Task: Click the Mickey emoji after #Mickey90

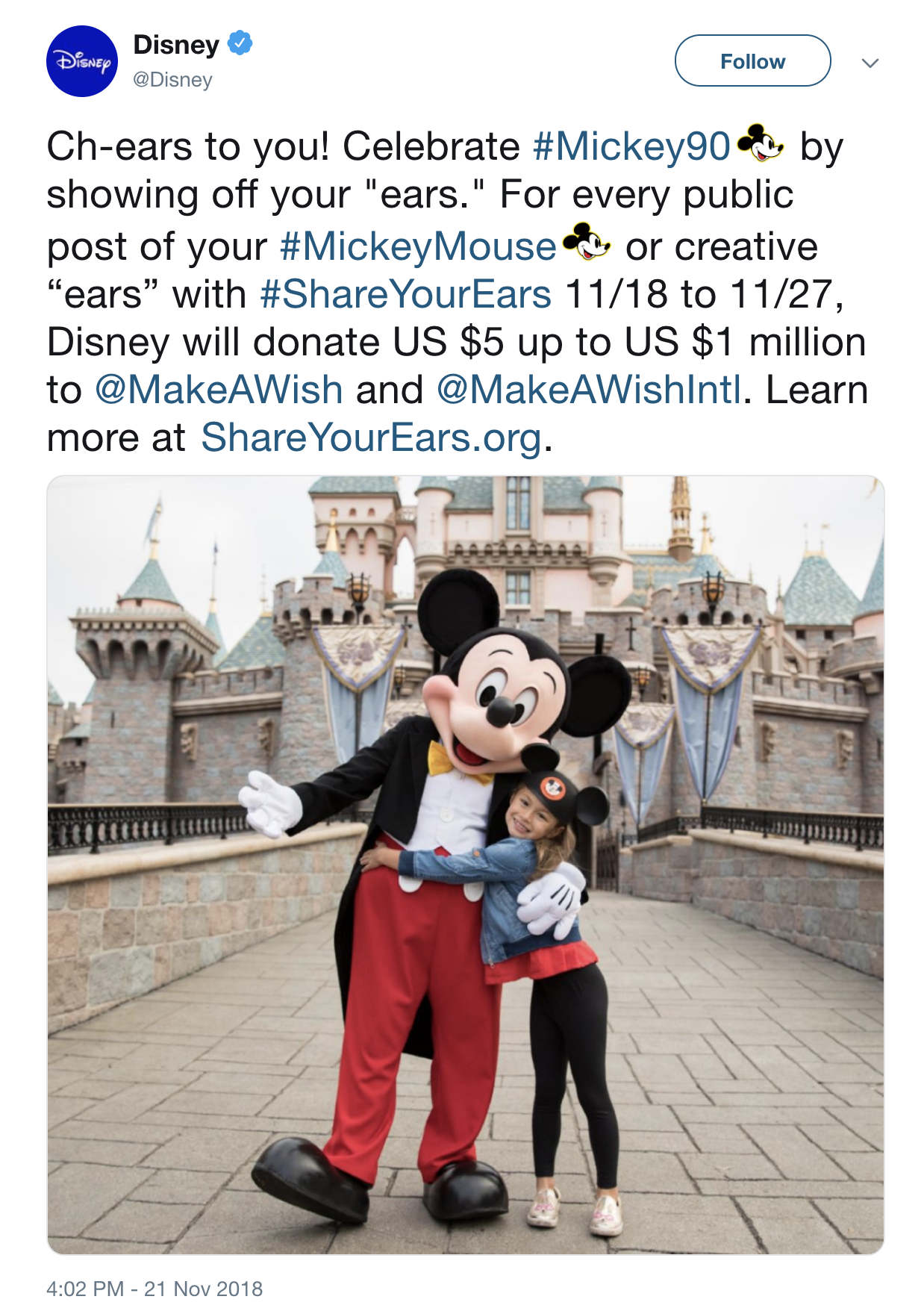Action: pos(761,143)
